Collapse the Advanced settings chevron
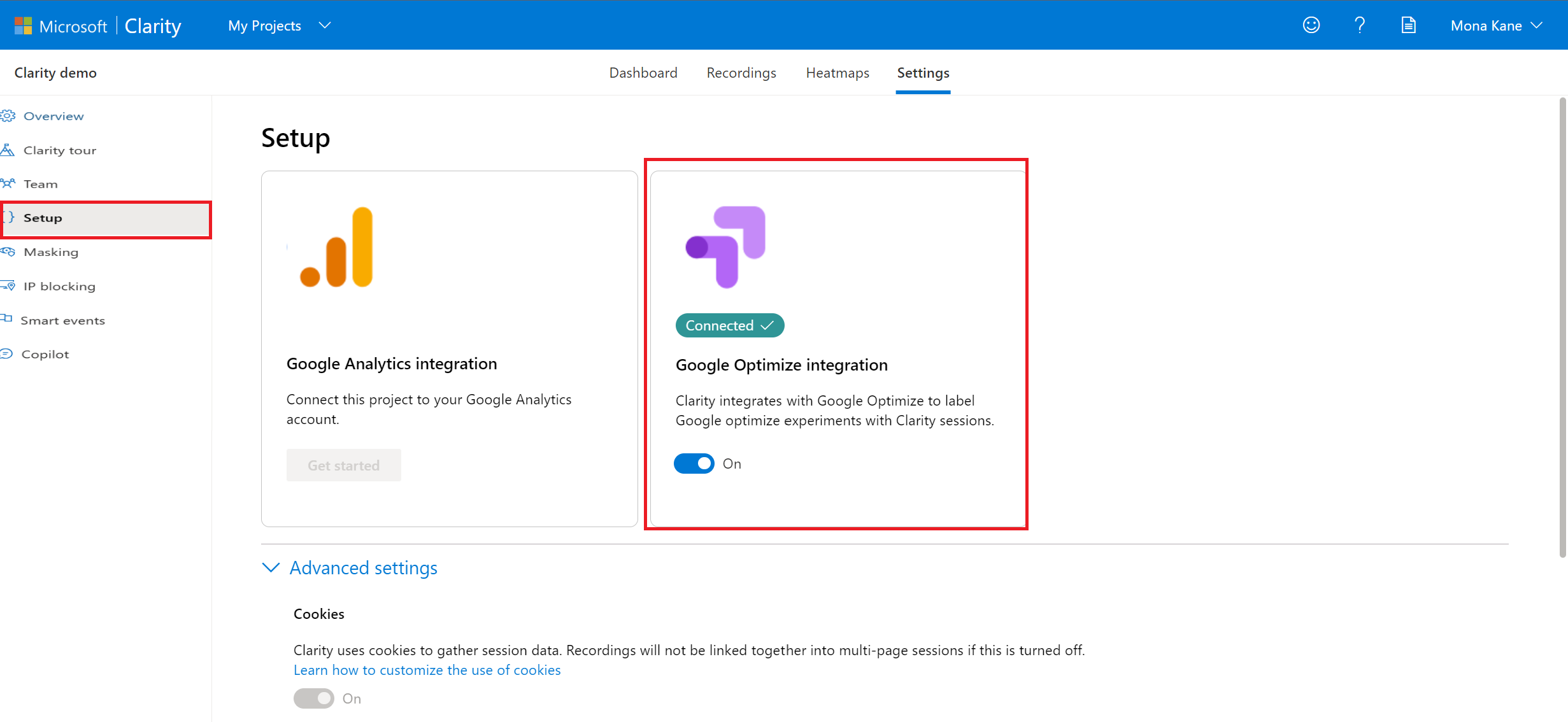Viewport: 1568px width, 722px height. tap(271, 567)
